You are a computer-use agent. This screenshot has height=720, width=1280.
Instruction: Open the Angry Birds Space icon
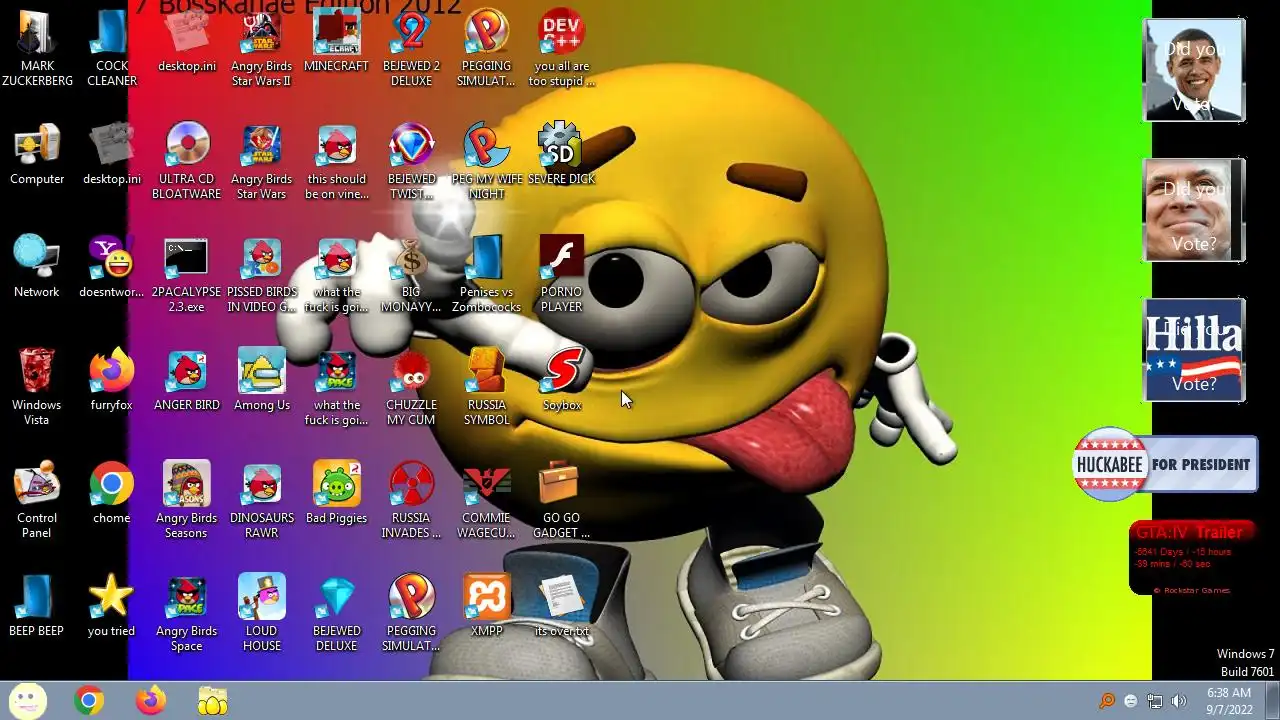click(x=187, y=613)
